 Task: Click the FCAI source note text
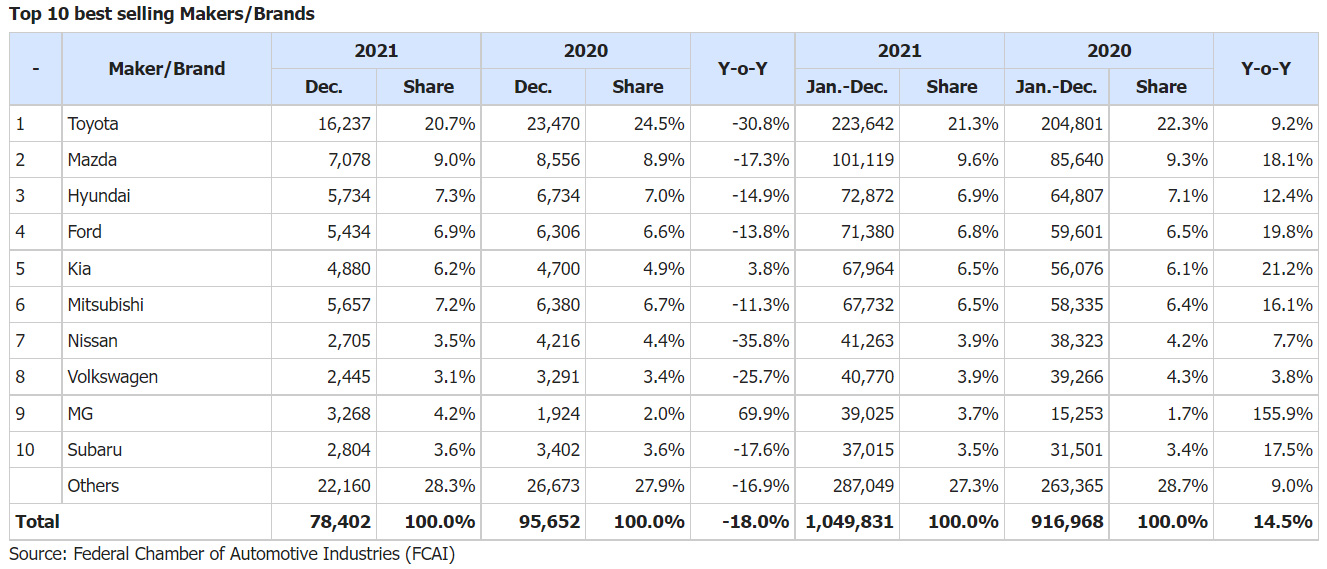231,553
